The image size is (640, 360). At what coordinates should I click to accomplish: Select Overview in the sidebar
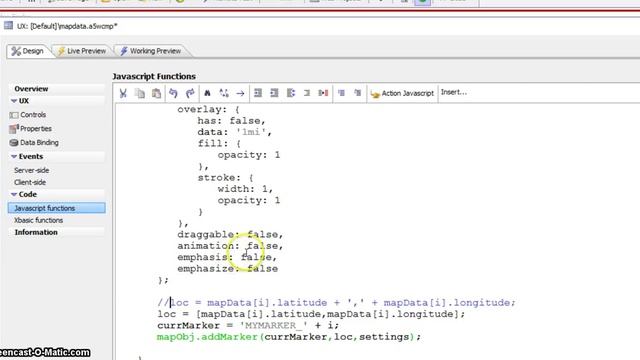pos(31,89)
